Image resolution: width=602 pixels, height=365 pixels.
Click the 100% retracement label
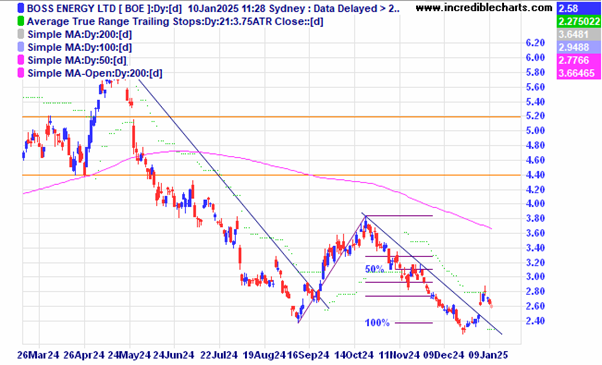pyautogui.click(x=377, y=323)
